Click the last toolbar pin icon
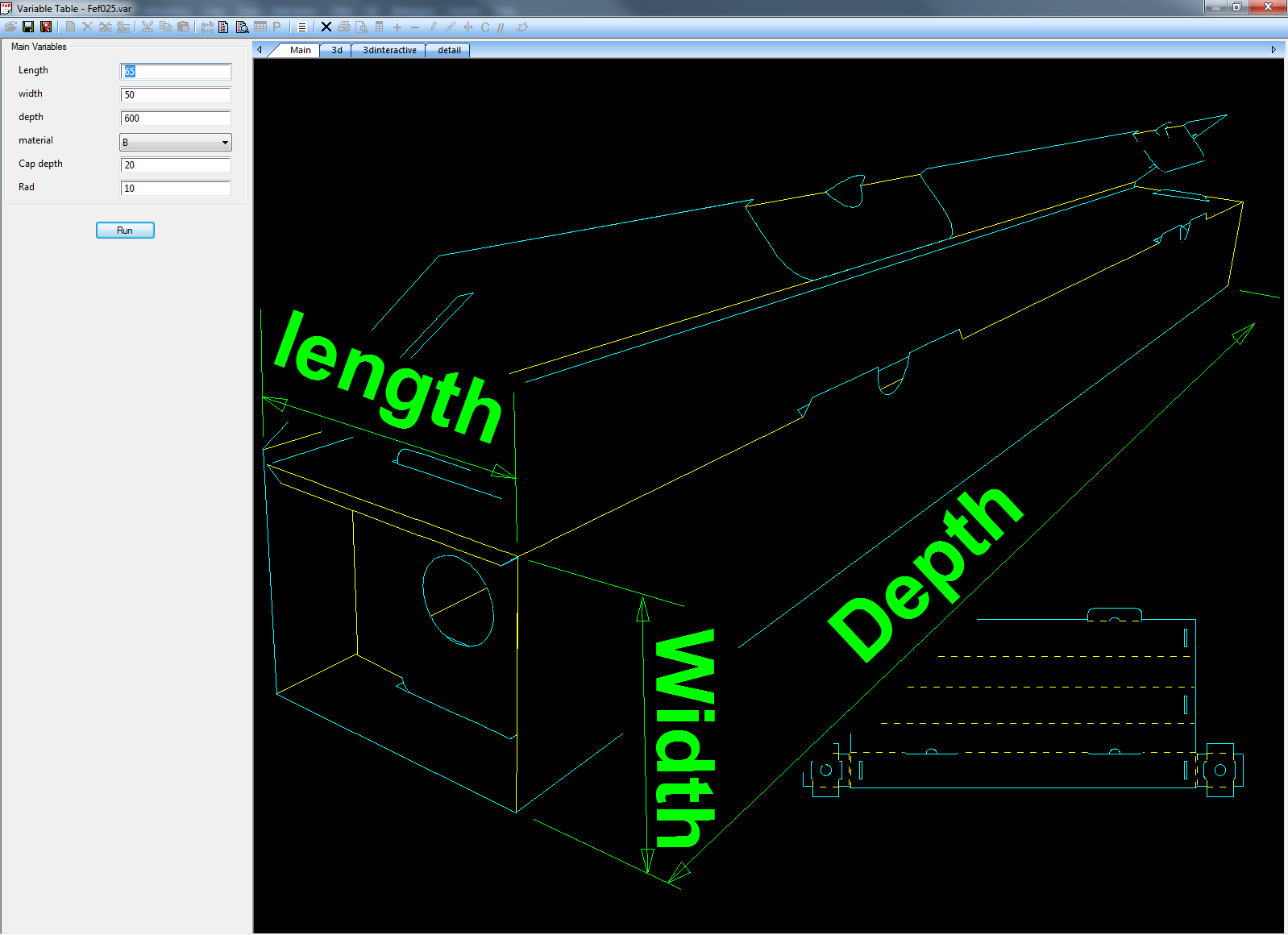 [x=522, y=27]
